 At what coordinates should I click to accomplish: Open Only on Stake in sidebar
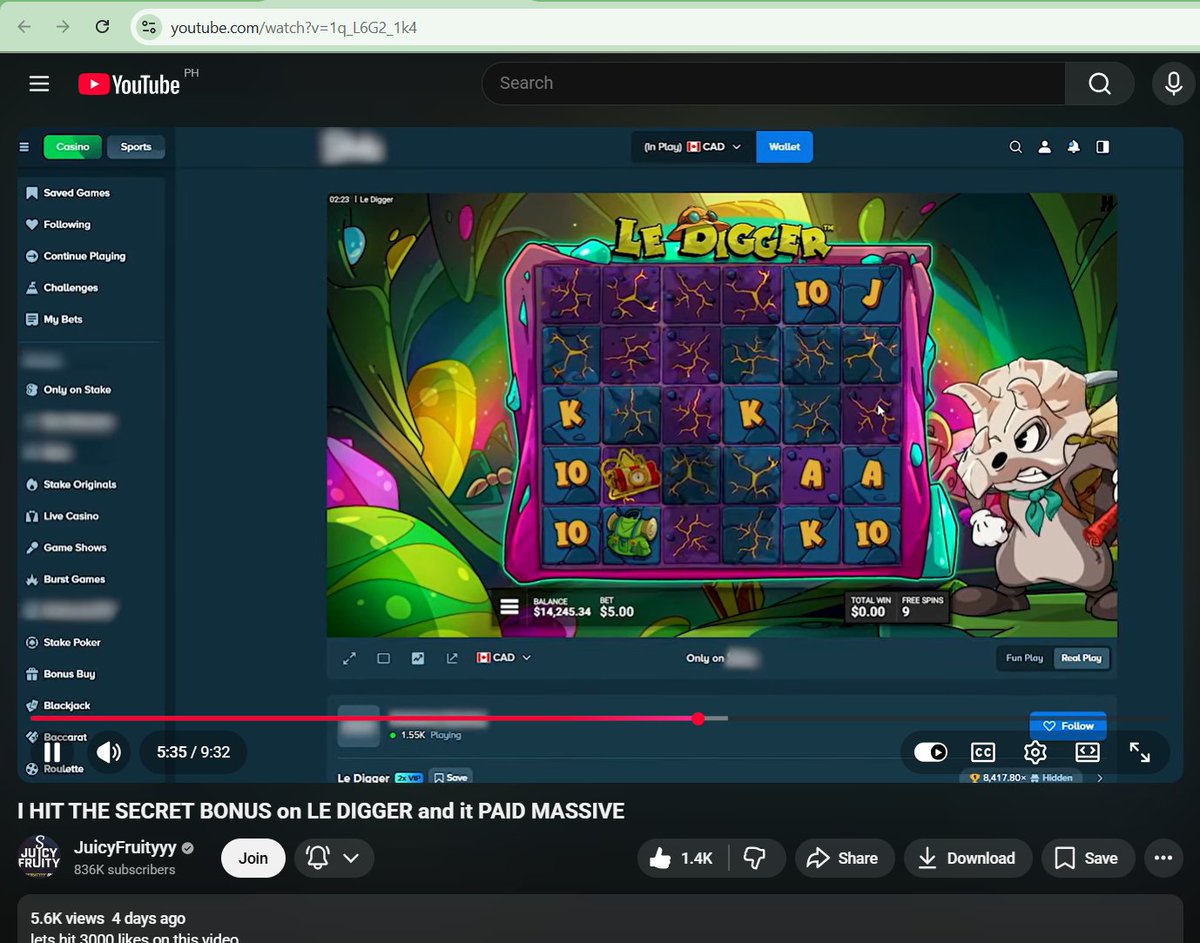tap(68, 390)
